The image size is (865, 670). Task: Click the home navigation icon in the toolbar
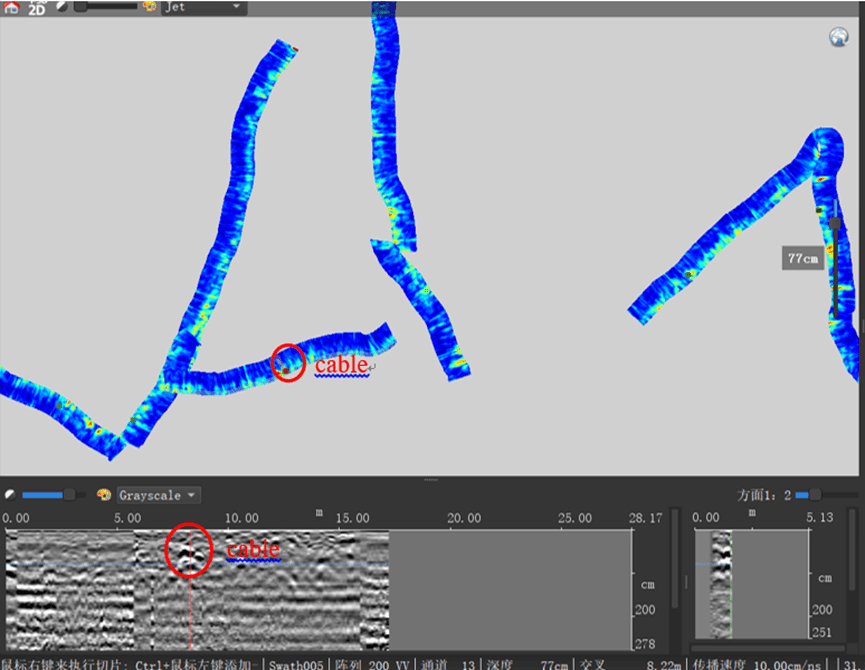11,8
